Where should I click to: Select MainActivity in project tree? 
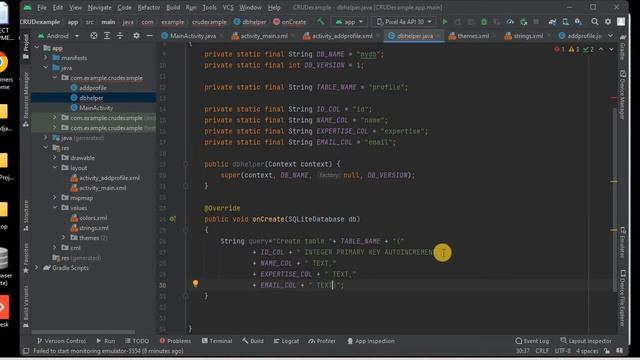point(96,108)
